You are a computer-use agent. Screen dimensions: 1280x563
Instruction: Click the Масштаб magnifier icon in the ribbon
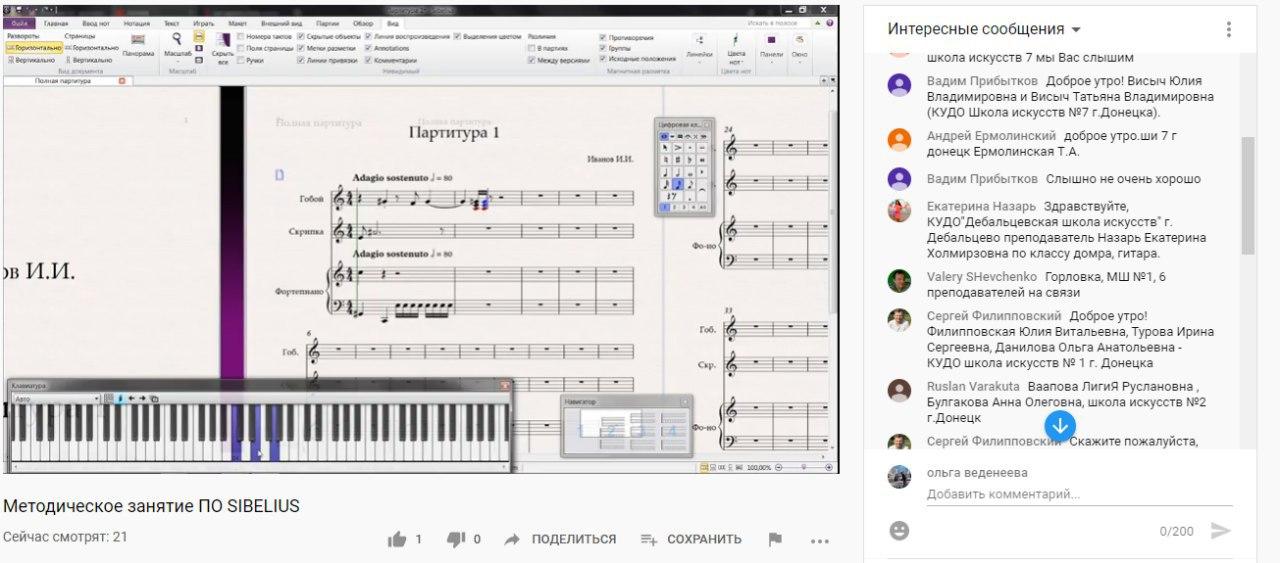pyautogui.click(x=177, y=38)
